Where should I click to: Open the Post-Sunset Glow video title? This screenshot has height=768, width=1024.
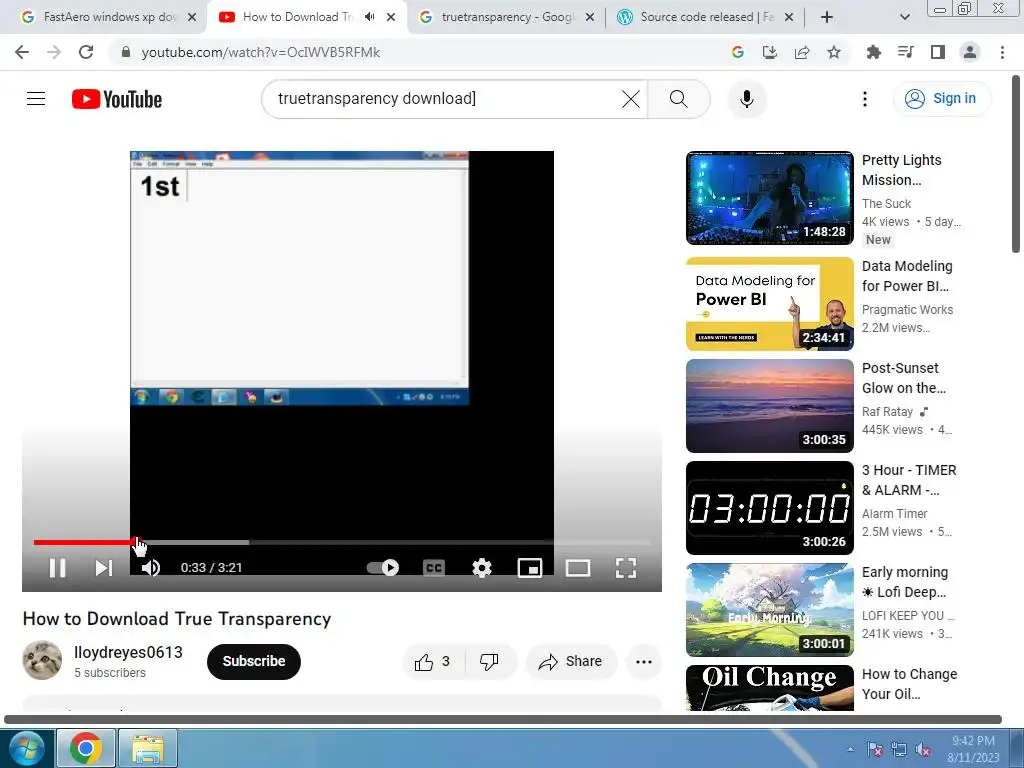point(904,378)
